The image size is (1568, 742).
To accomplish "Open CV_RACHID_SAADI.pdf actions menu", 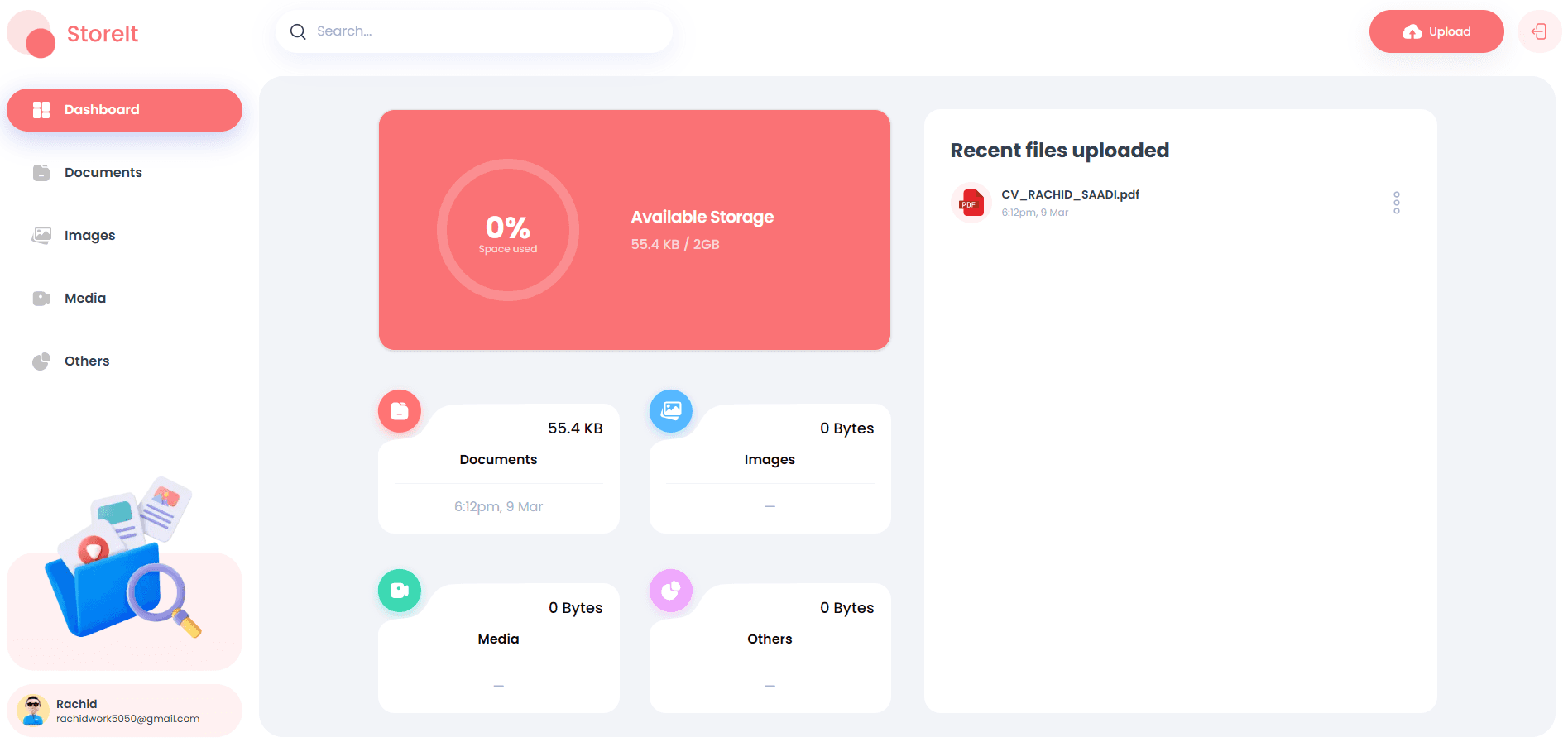I will tap(1396, 203).
